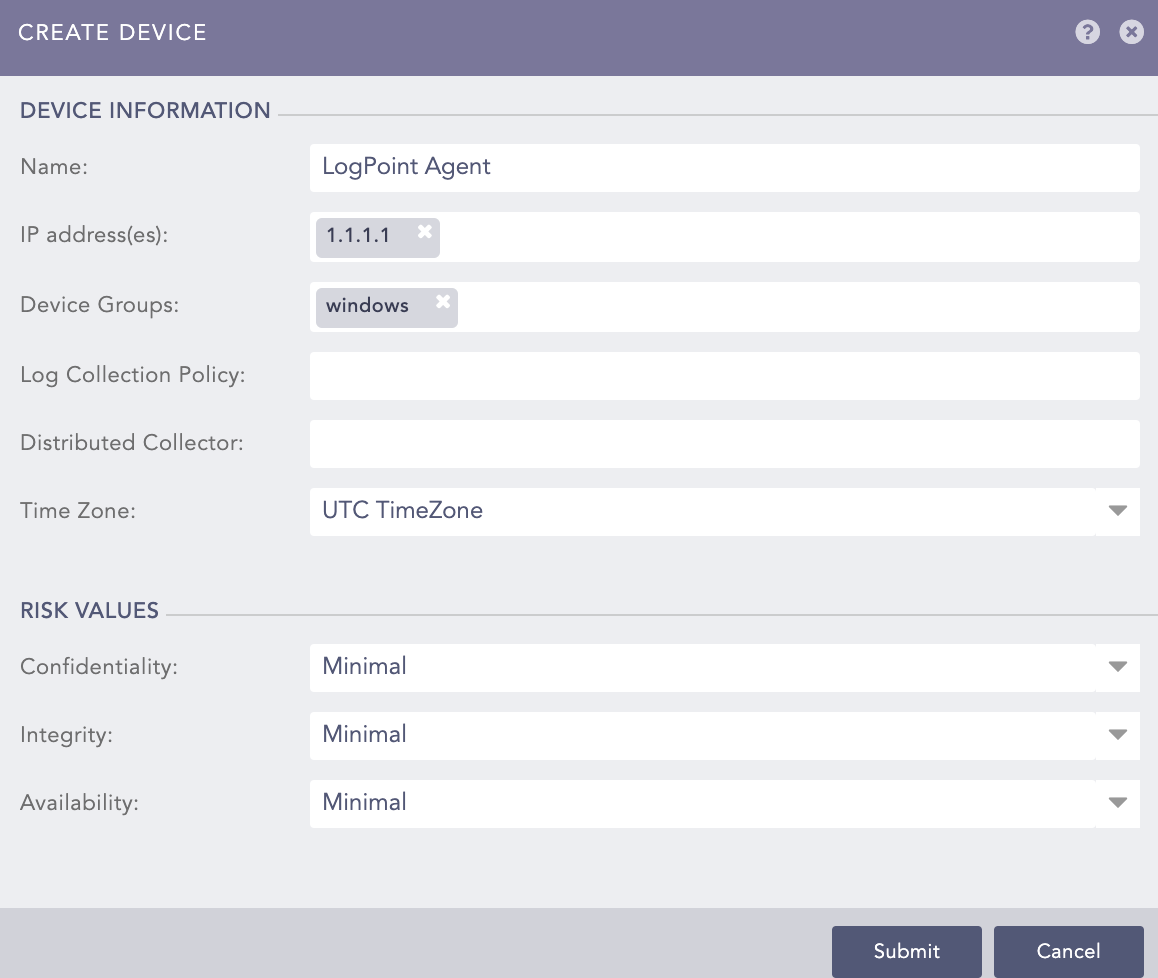Remove the windows device group tag

point(442,300)
